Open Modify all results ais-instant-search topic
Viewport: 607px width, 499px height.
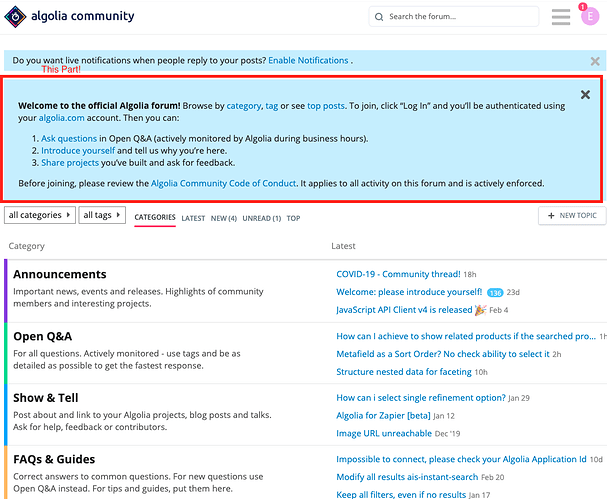pos(407,477)
